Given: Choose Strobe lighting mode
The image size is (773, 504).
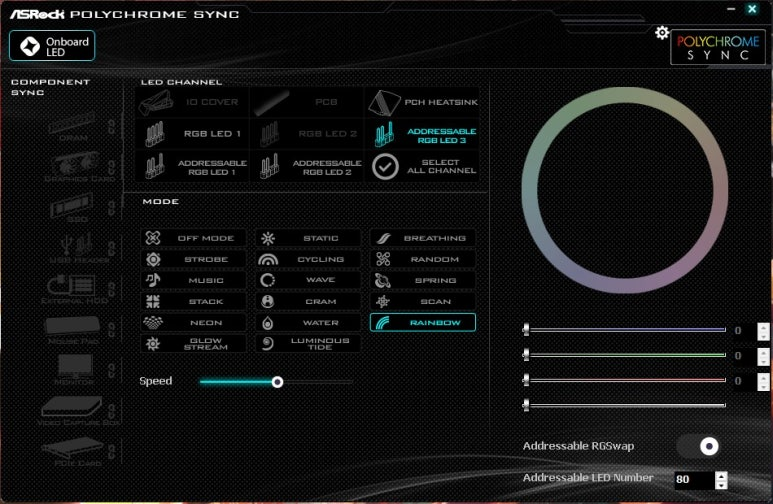Looking at the screenshot, I should point(193,259).
